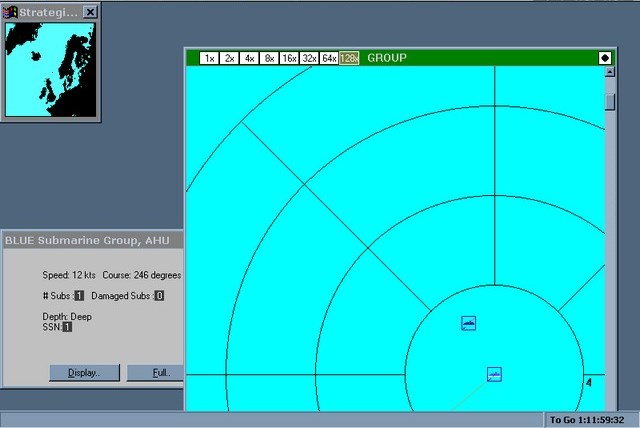Open the Display... dialog for group
640x428 pixels.
click(84, 373)
